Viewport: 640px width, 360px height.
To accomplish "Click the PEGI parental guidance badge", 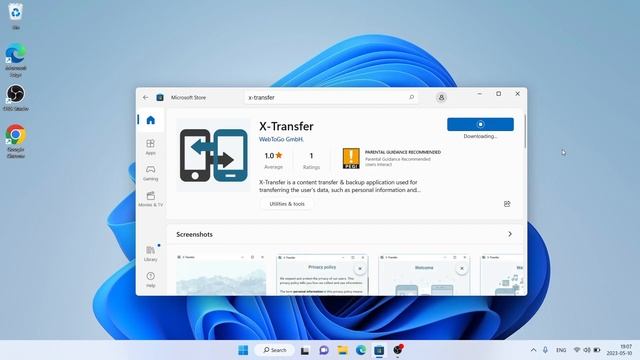I will pos(351,158).
